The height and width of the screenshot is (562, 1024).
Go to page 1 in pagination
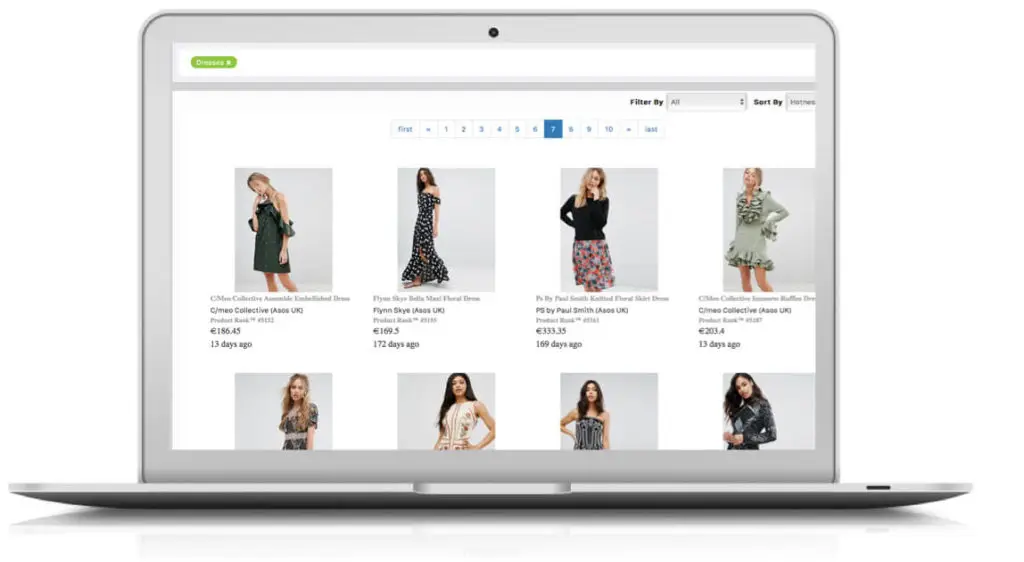tap(446, 129)
